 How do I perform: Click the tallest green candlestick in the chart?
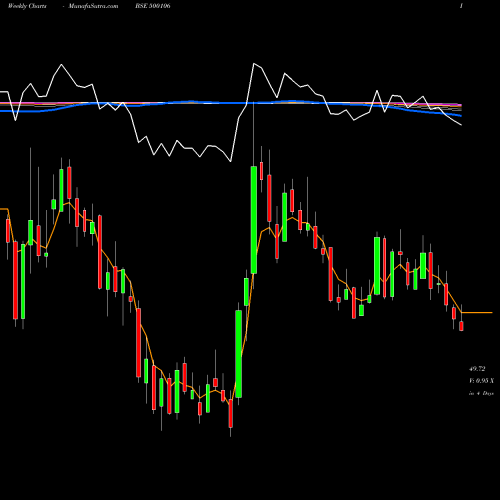[254, 220]
